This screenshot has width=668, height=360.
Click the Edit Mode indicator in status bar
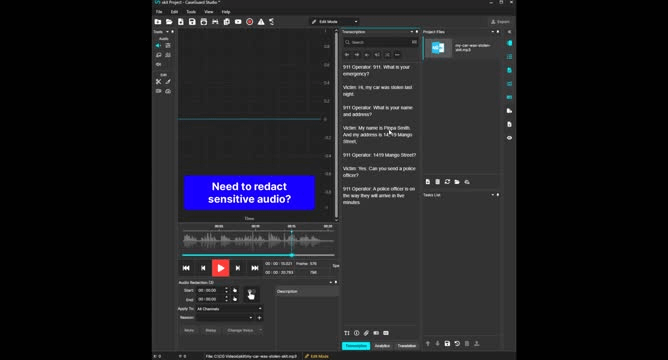coord(317,356)
